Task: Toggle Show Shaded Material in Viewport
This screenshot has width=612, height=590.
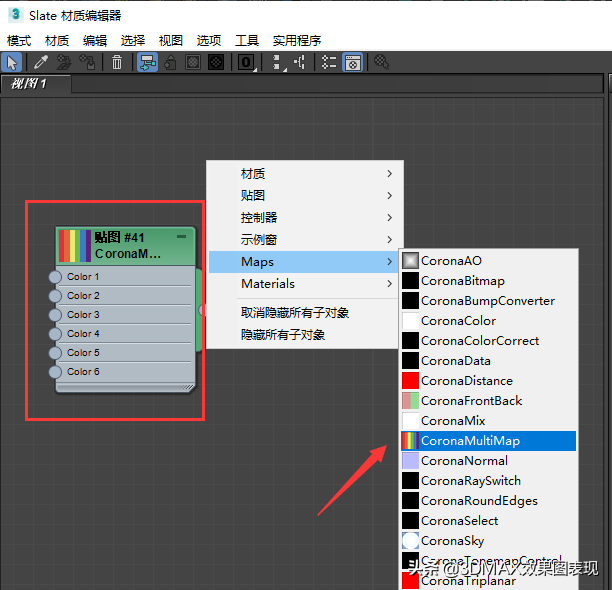Action: point(193,62)
